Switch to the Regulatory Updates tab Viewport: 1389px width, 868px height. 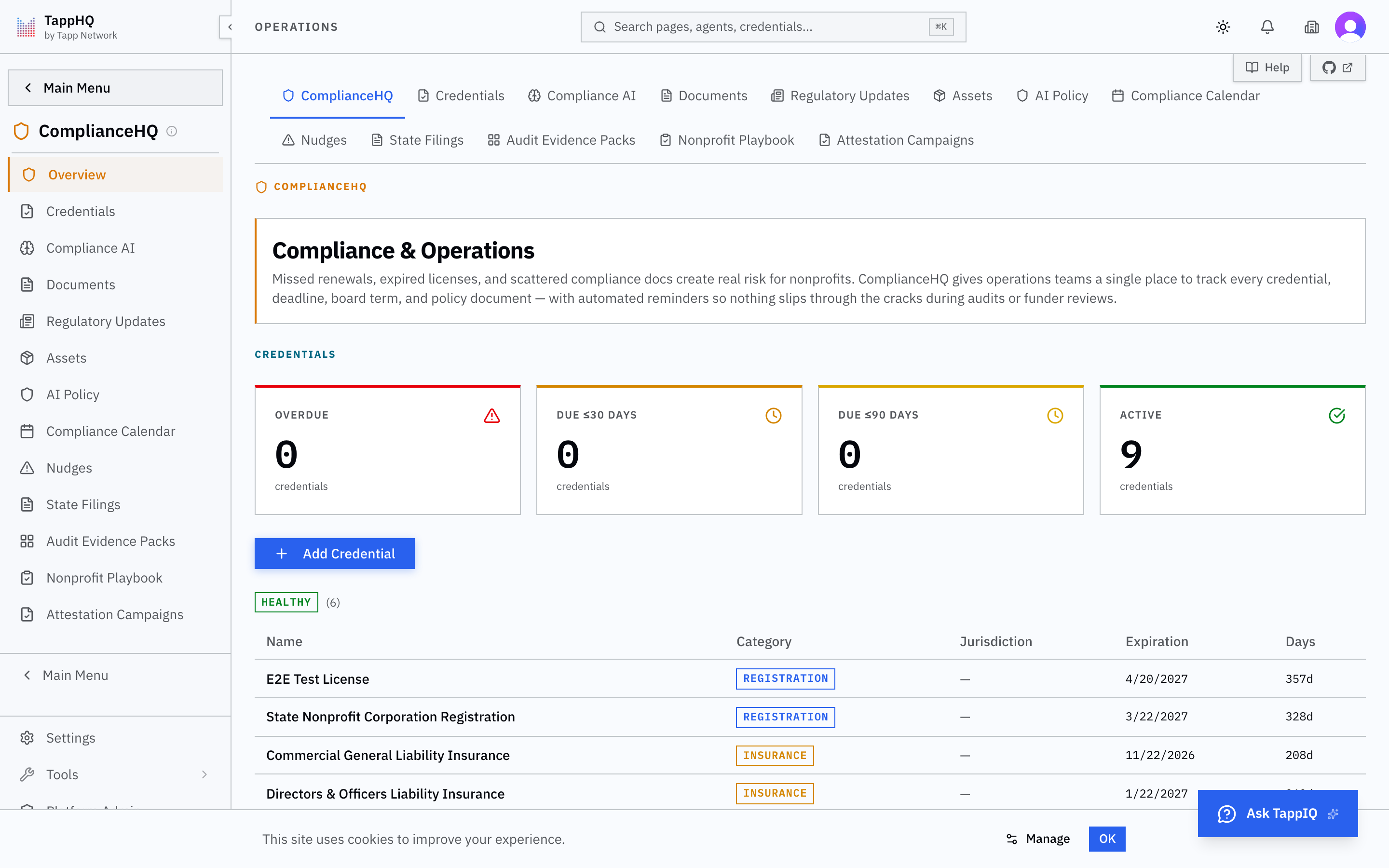pyautogui.click(x=840, y=96)
